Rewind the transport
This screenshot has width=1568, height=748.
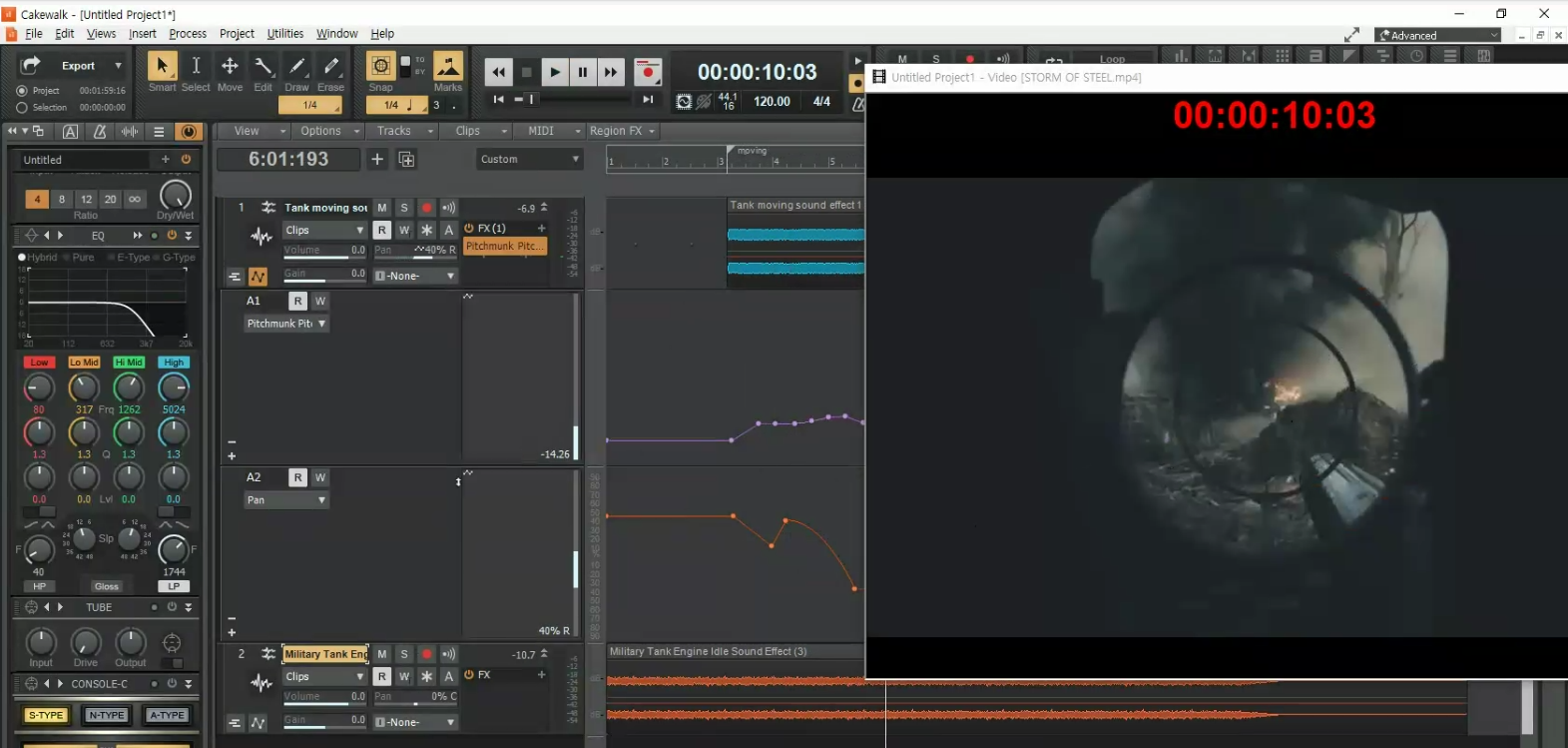pos(498,72)
